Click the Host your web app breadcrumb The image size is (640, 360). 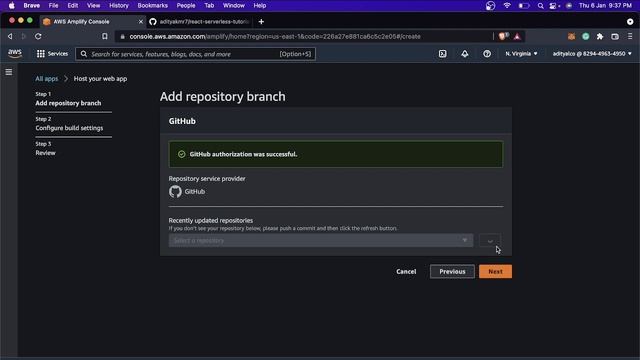[x=100, y=79]
